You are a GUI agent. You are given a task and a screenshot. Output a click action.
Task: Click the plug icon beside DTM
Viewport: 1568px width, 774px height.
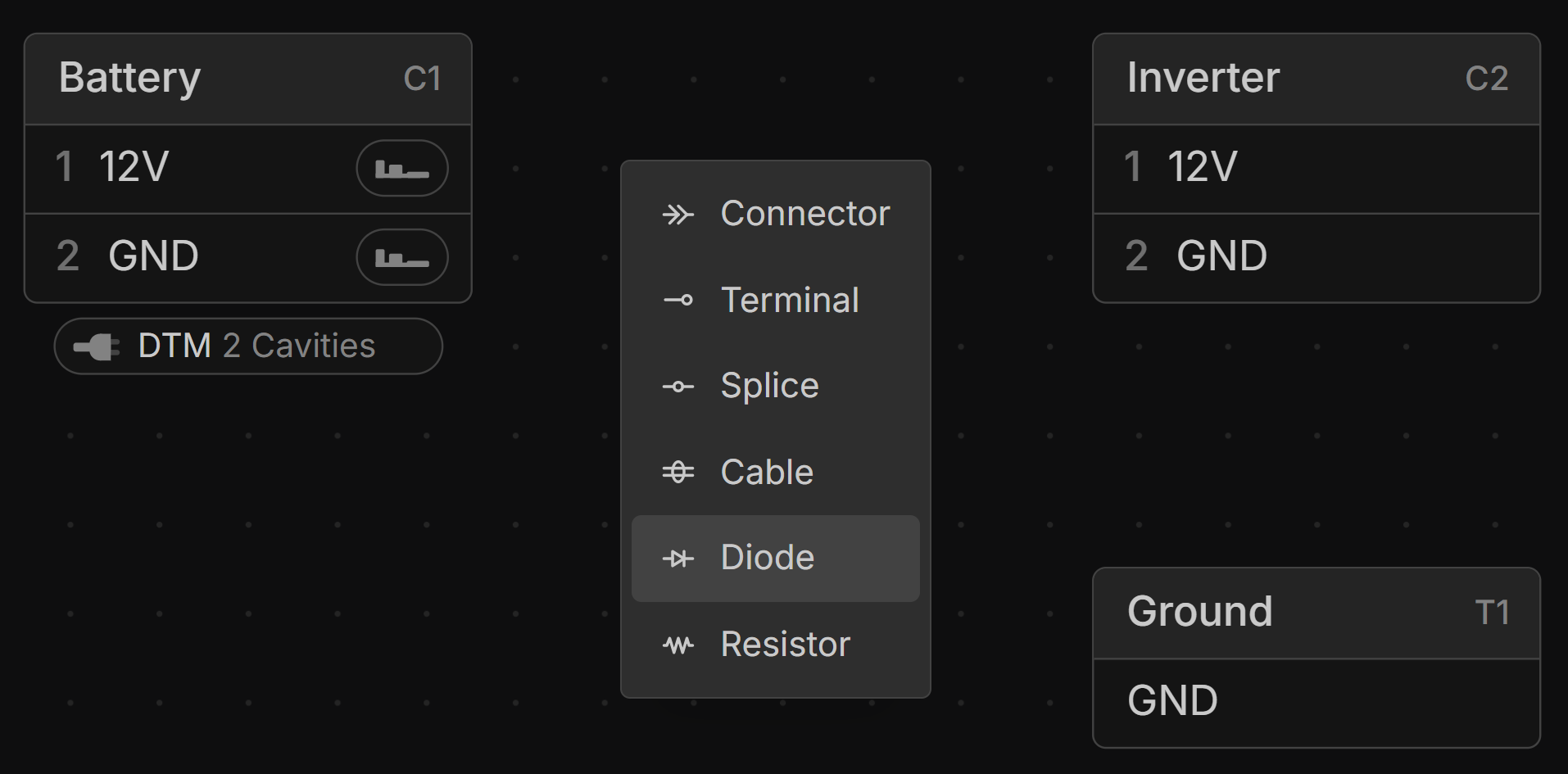pos(97,346)
